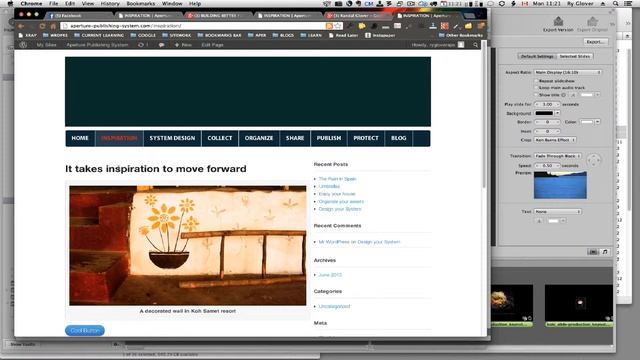Enable the Repeat slideshow checkbox
The width and height of the screenshot is (640, 360).
pos(536,81)
